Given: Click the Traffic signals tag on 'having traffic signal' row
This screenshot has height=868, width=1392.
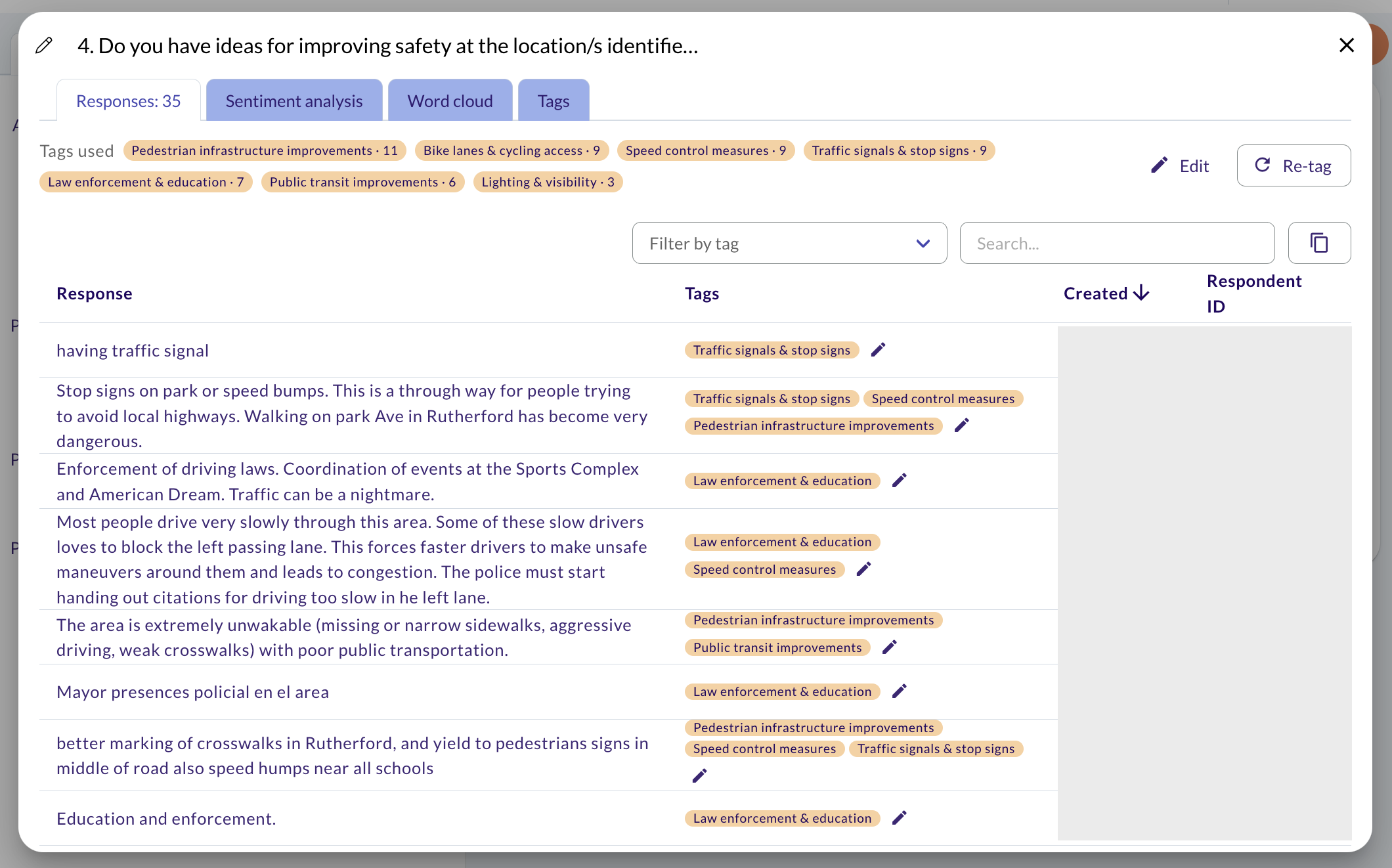Looking at the screenshot, I should 772,350.
